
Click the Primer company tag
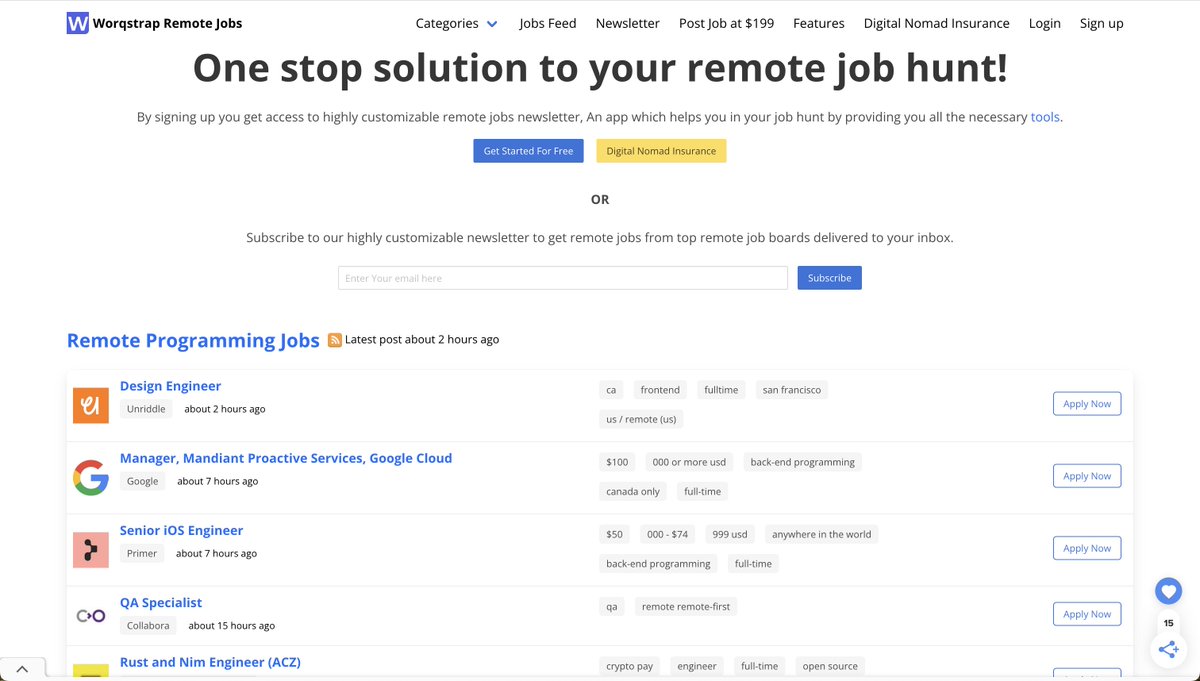[x=142, y=553]
